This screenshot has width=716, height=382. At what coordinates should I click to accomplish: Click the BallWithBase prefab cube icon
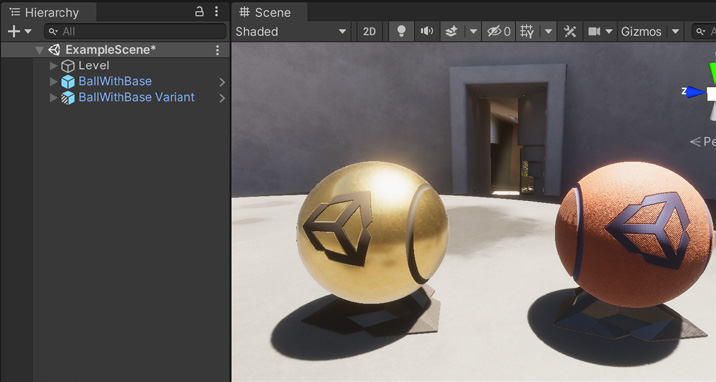pos(68,82)
